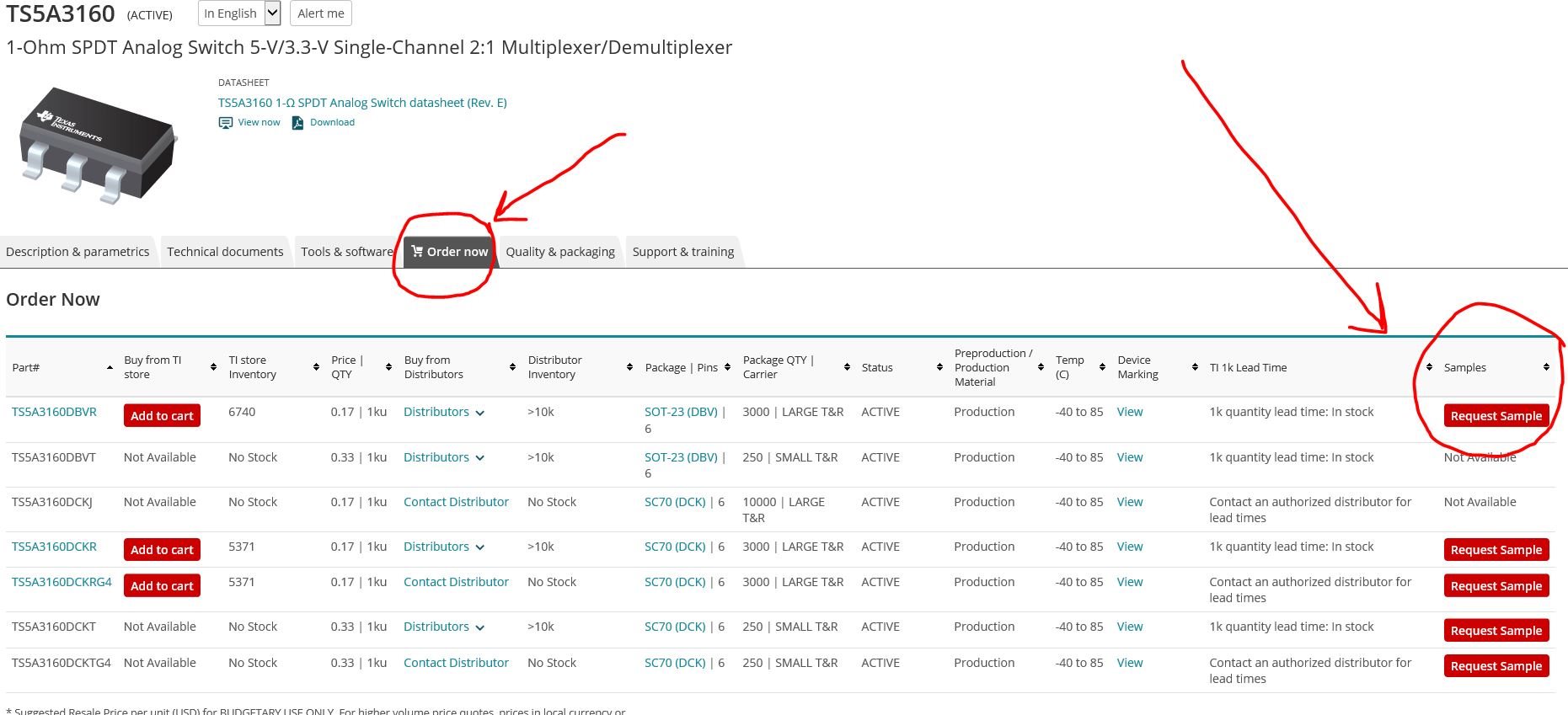The width and height of the screenshot is (1568, 715).
Task: Open the TS5A3160DBVR part link
Action: (x=54, y=412)
